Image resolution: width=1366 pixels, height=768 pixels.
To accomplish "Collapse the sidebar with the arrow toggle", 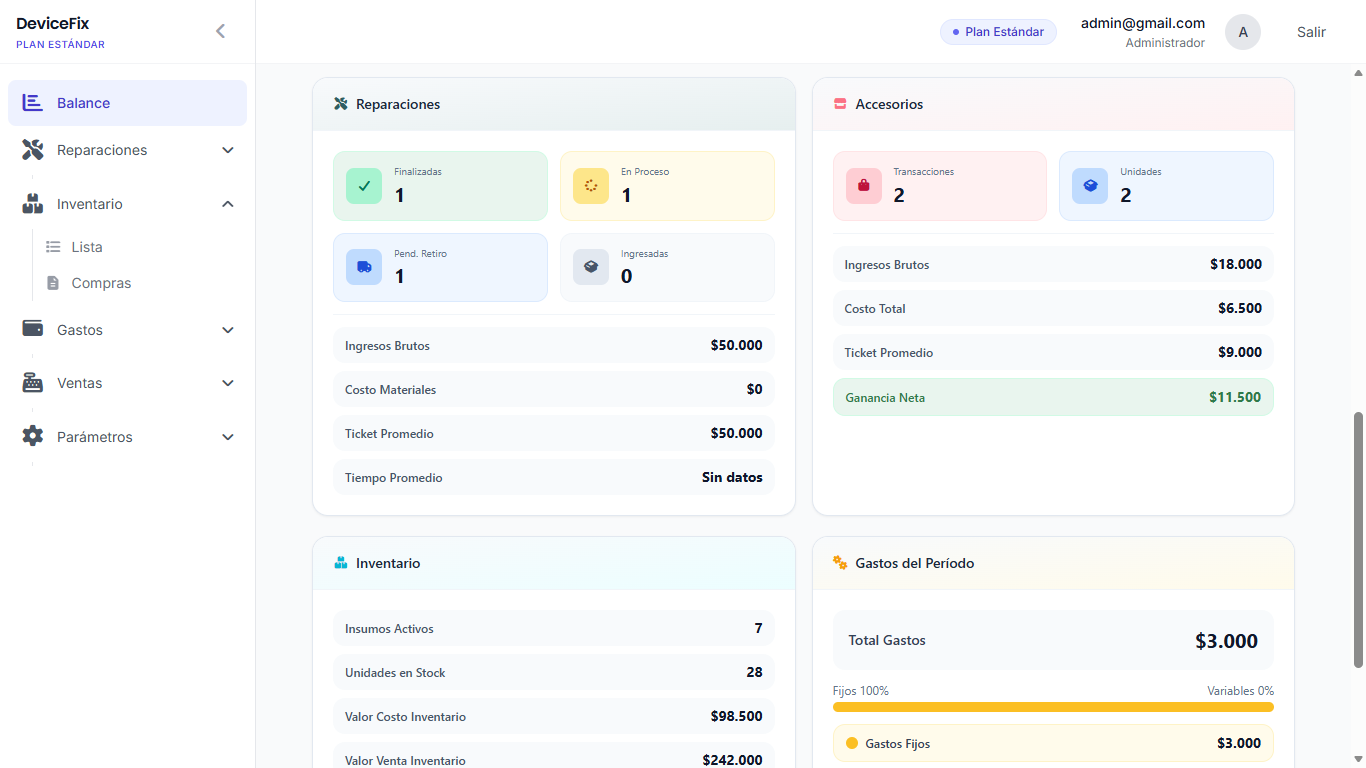I will click(220, 30).
